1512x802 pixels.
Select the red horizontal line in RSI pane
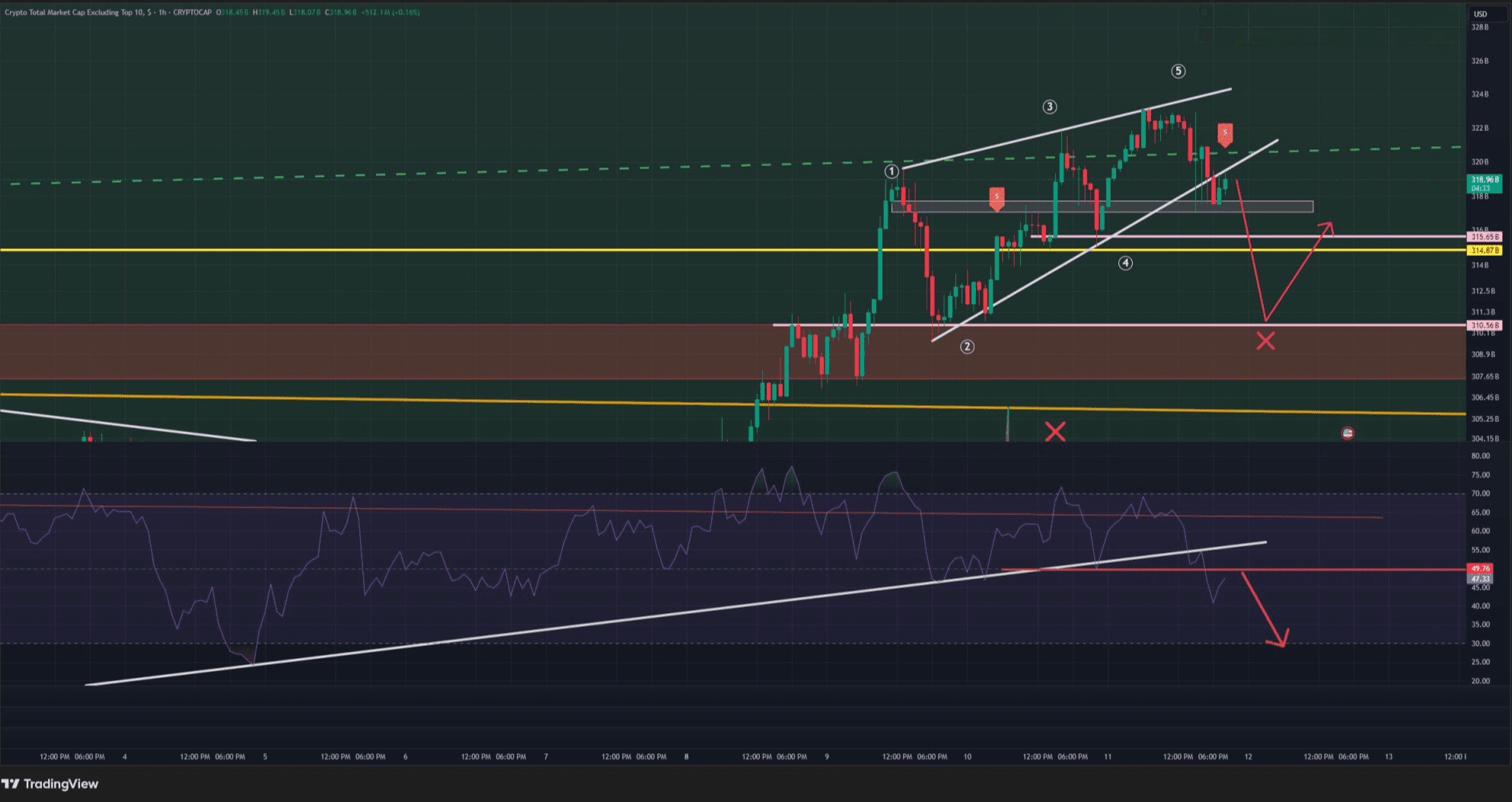tap(1233, 570)
